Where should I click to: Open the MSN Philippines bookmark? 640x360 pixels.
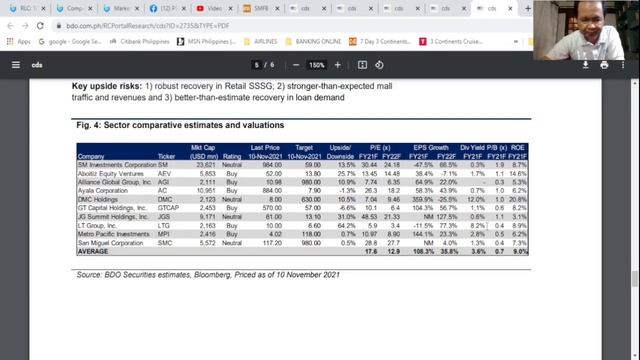click(x=207, y=41)
